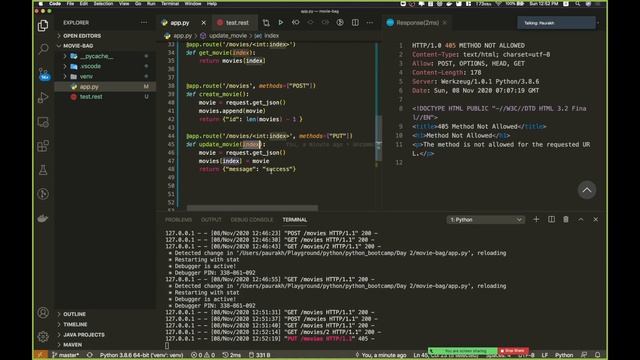Click the LF end-of-line indicator

544,355
